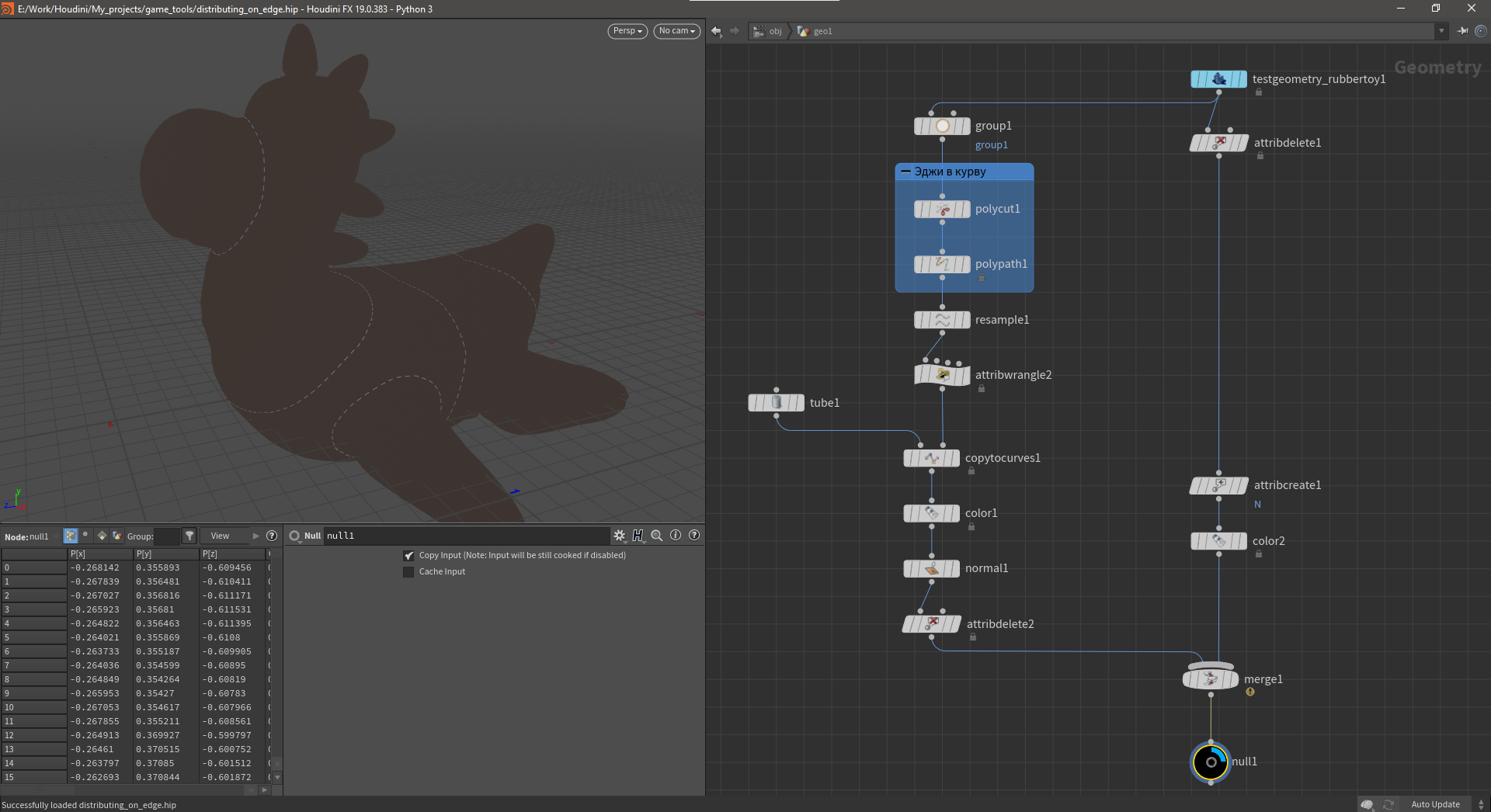Sort by the P[y] column header
The image size is (1491, 812).
click(166, 554)
